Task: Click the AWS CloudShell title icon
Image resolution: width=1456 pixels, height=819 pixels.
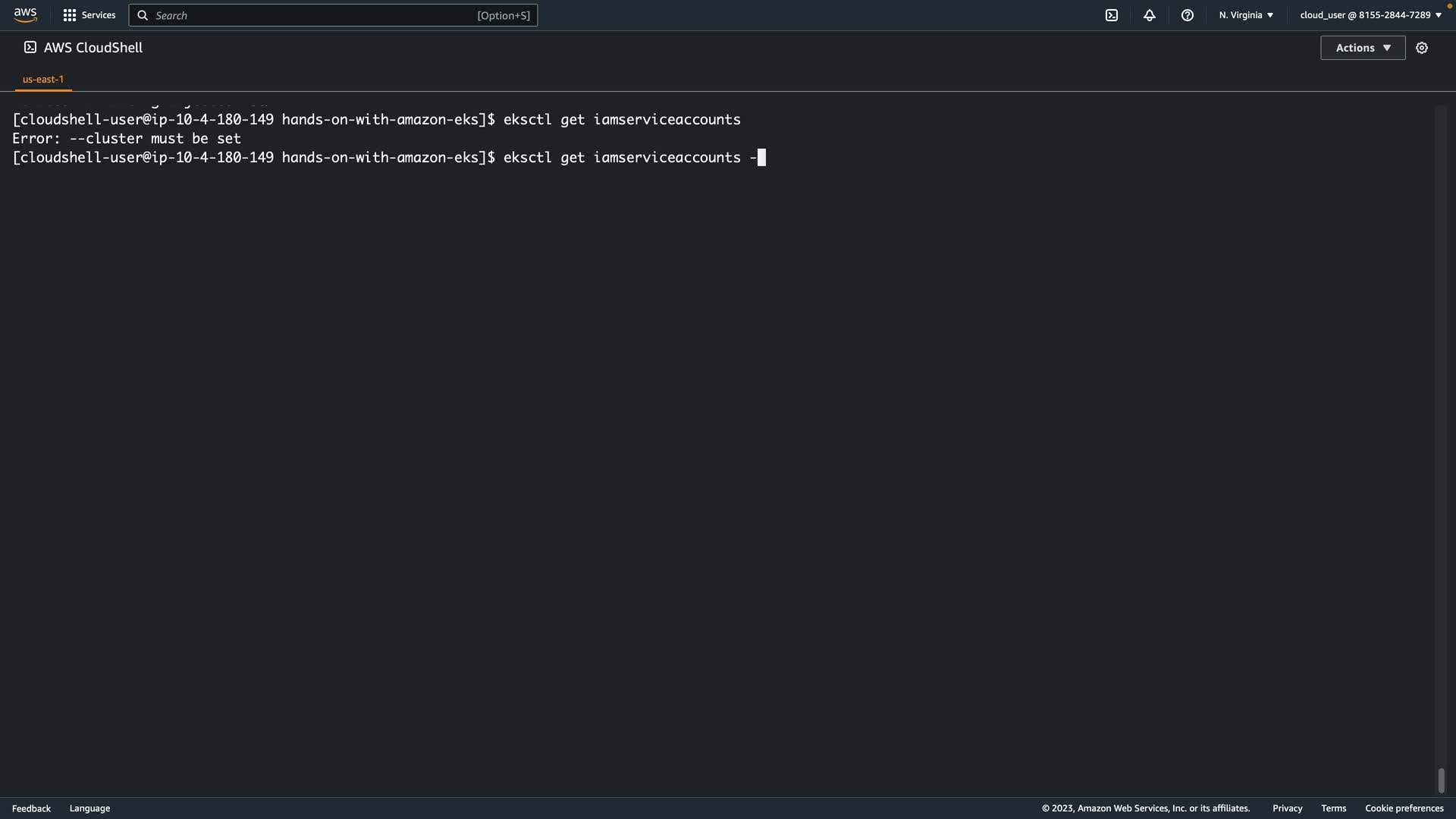Action: (x=30, y=48)
